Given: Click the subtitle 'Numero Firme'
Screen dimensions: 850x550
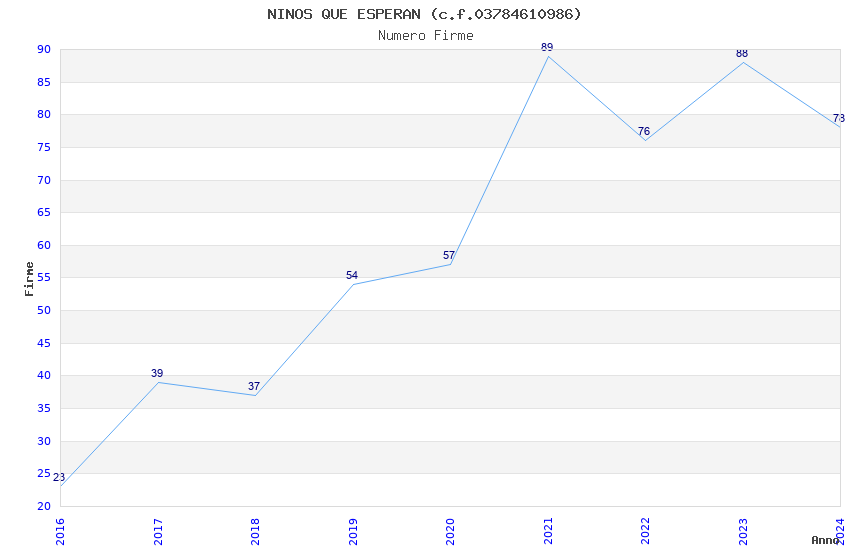Looking at the screenshot, I should tap(426, 36).
